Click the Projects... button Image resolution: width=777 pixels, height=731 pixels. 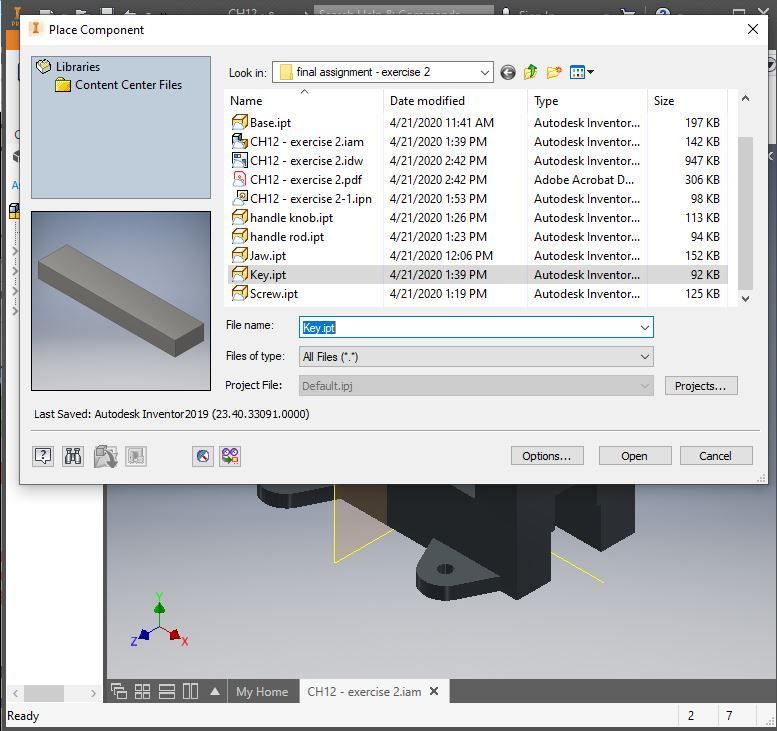(x=701, y=386)
